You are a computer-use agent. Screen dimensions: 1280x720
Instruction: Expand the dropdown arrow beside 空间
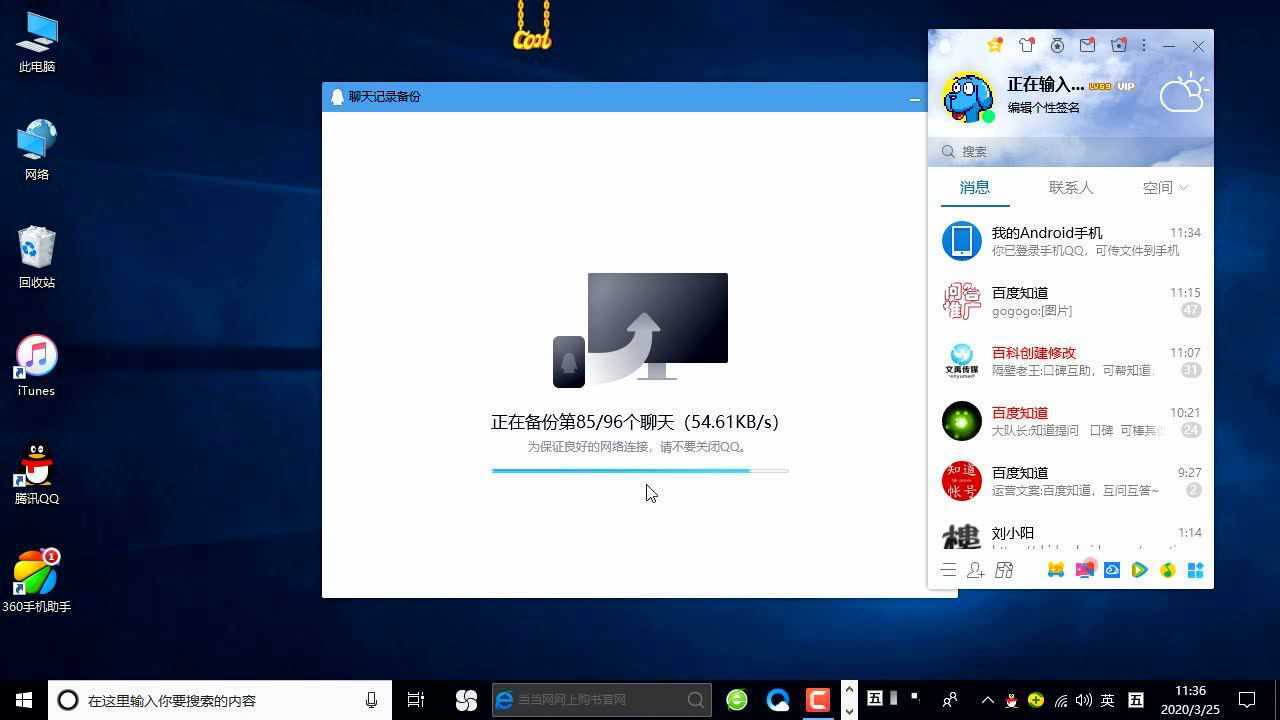1184,187
